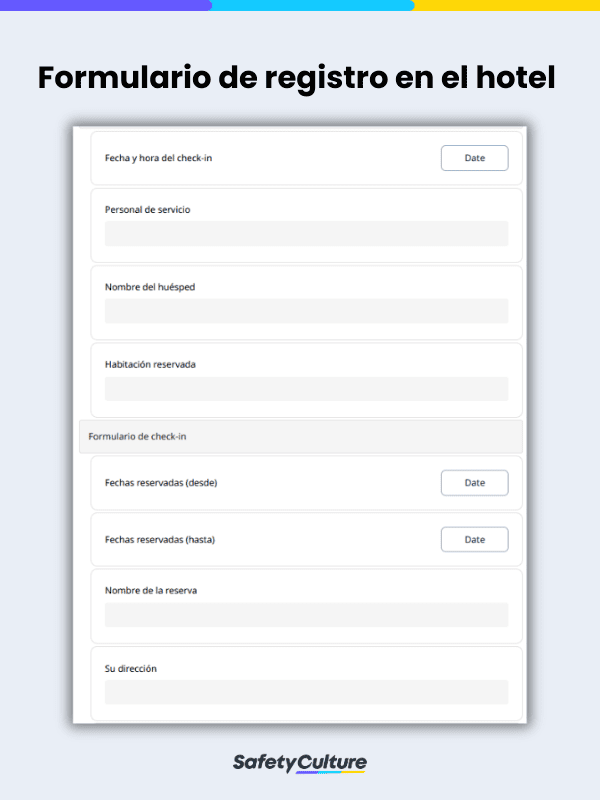This screenshot has width=600, height=800.
Task: Open the date picker for Fecha y hora del check-in
Action: pyautogui.click(x=474, y=158)
